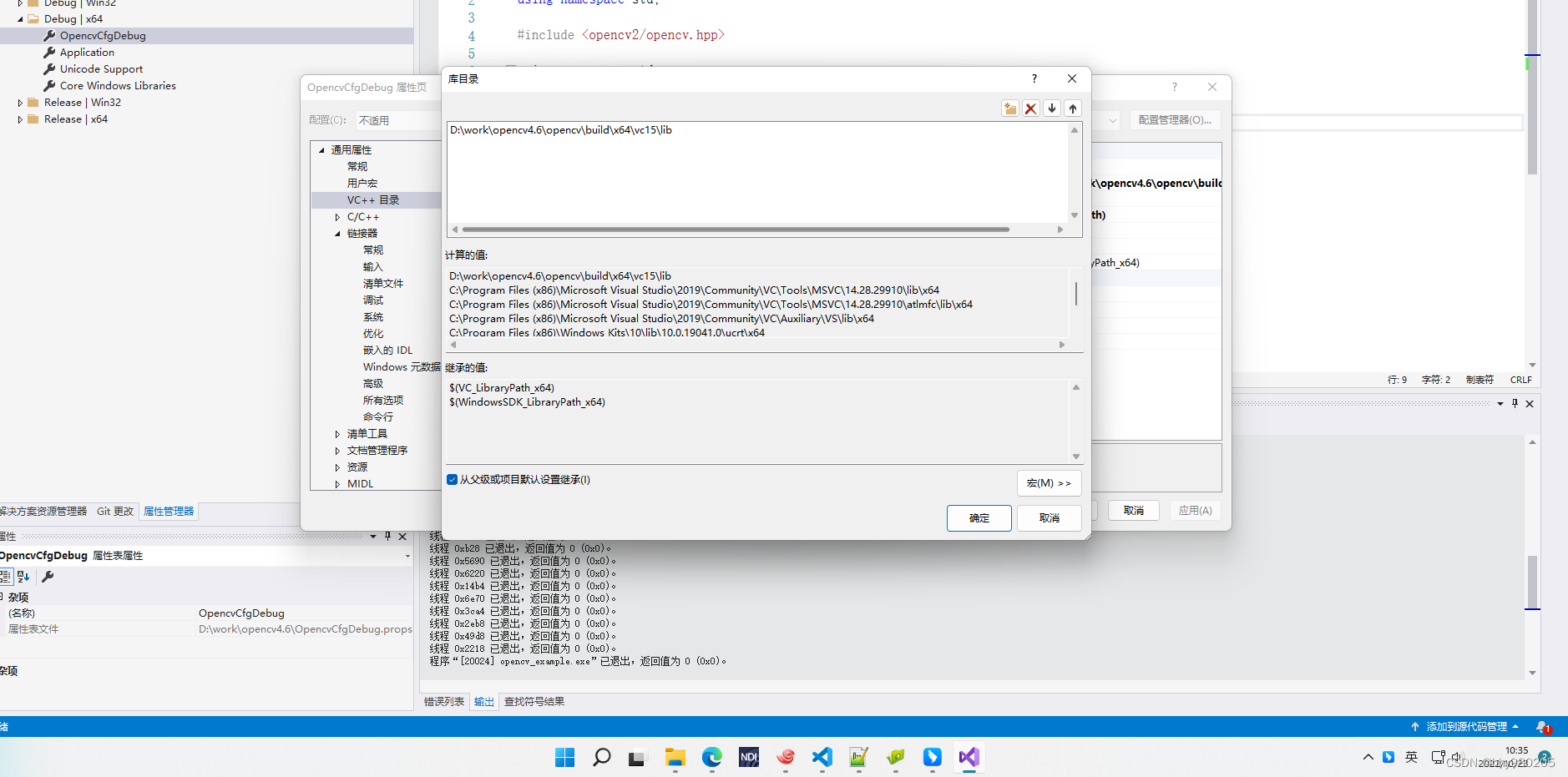Viewport: 1568px width, 777px height.
Task: Expand the Release | Win32 node
Action: pos(20,102)
